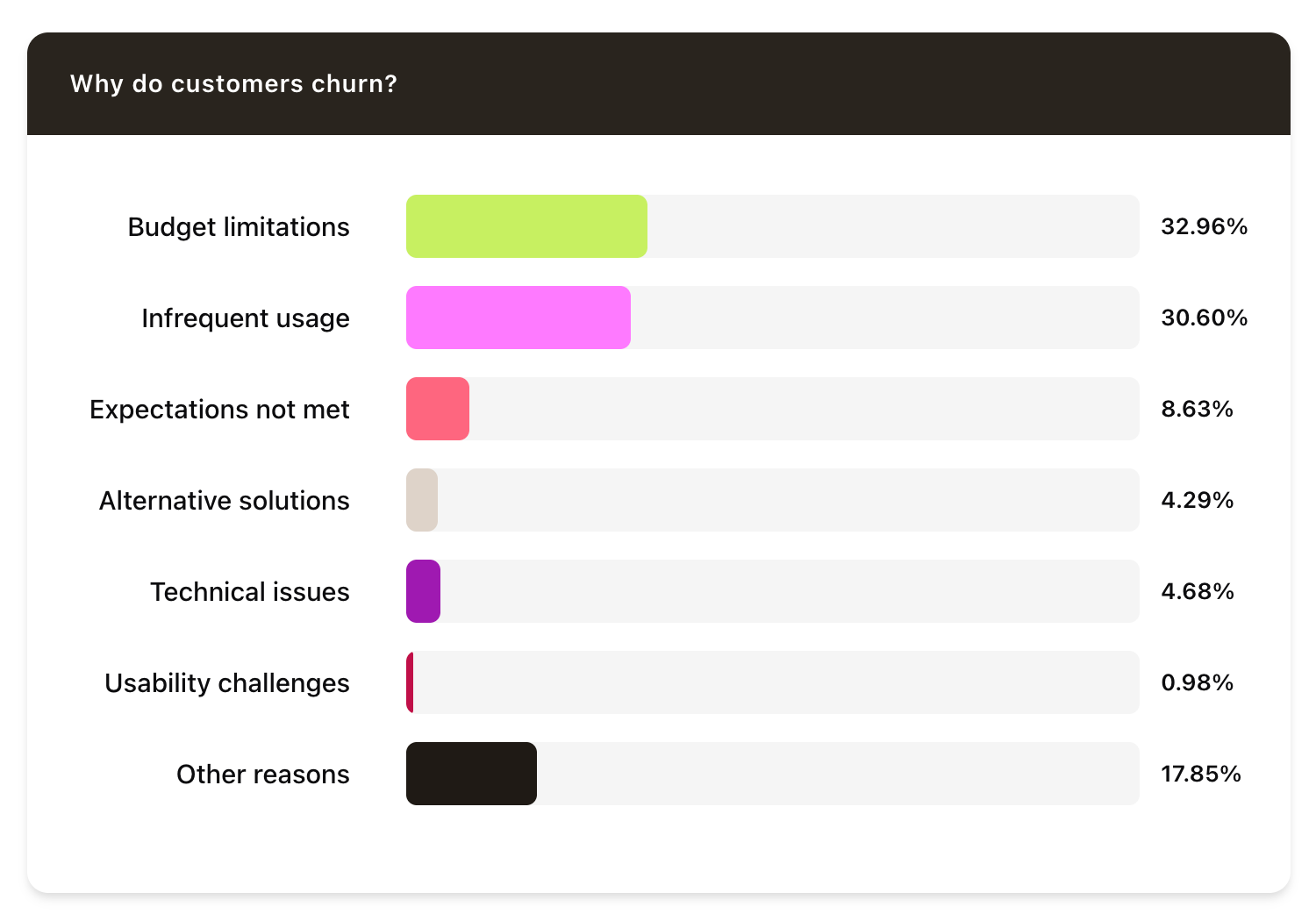Select the purple Technical issues bar
The width and height of the screenshot is (1316, 914).
click(423, 591)
